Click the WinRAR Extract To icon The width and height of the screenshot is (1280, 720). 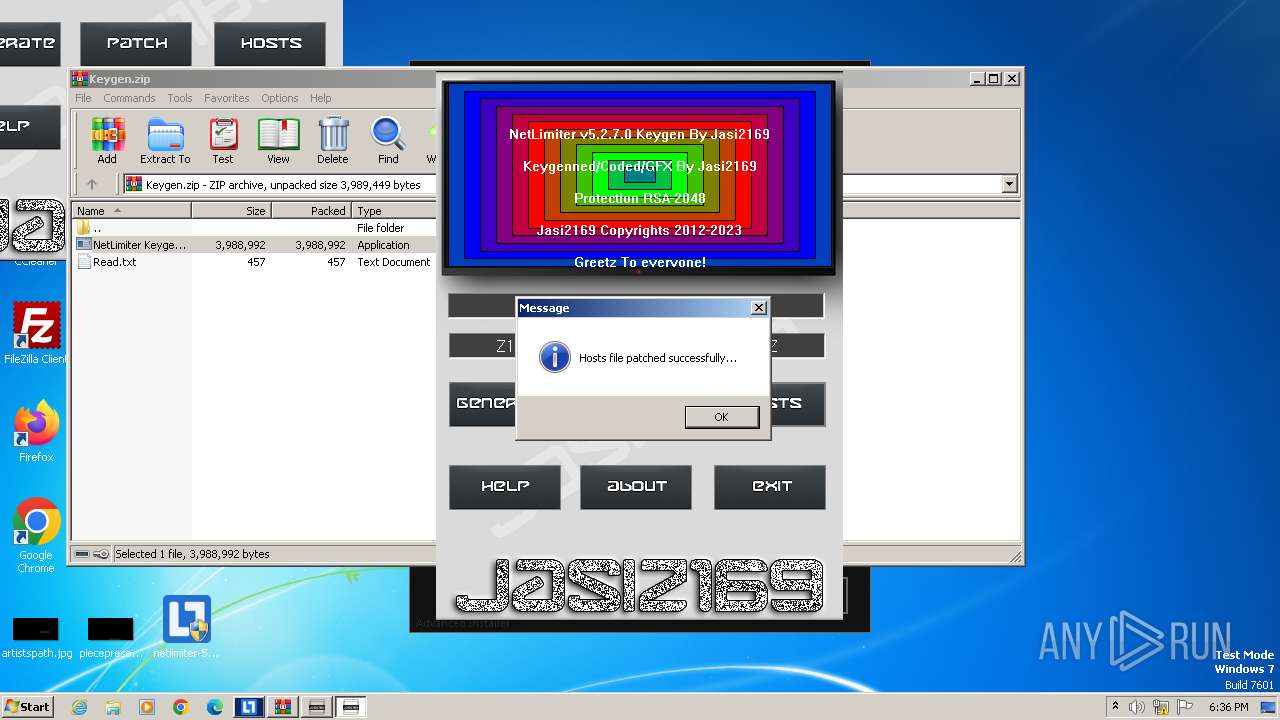[165, 141]
